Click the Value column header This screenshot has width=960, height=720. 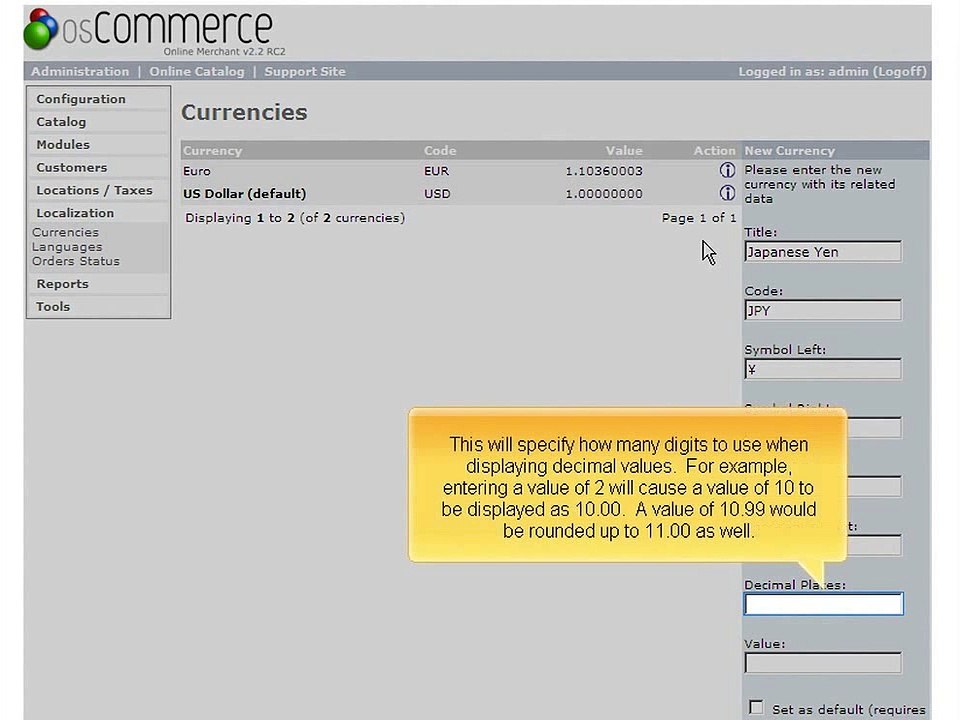pos(624,150)
